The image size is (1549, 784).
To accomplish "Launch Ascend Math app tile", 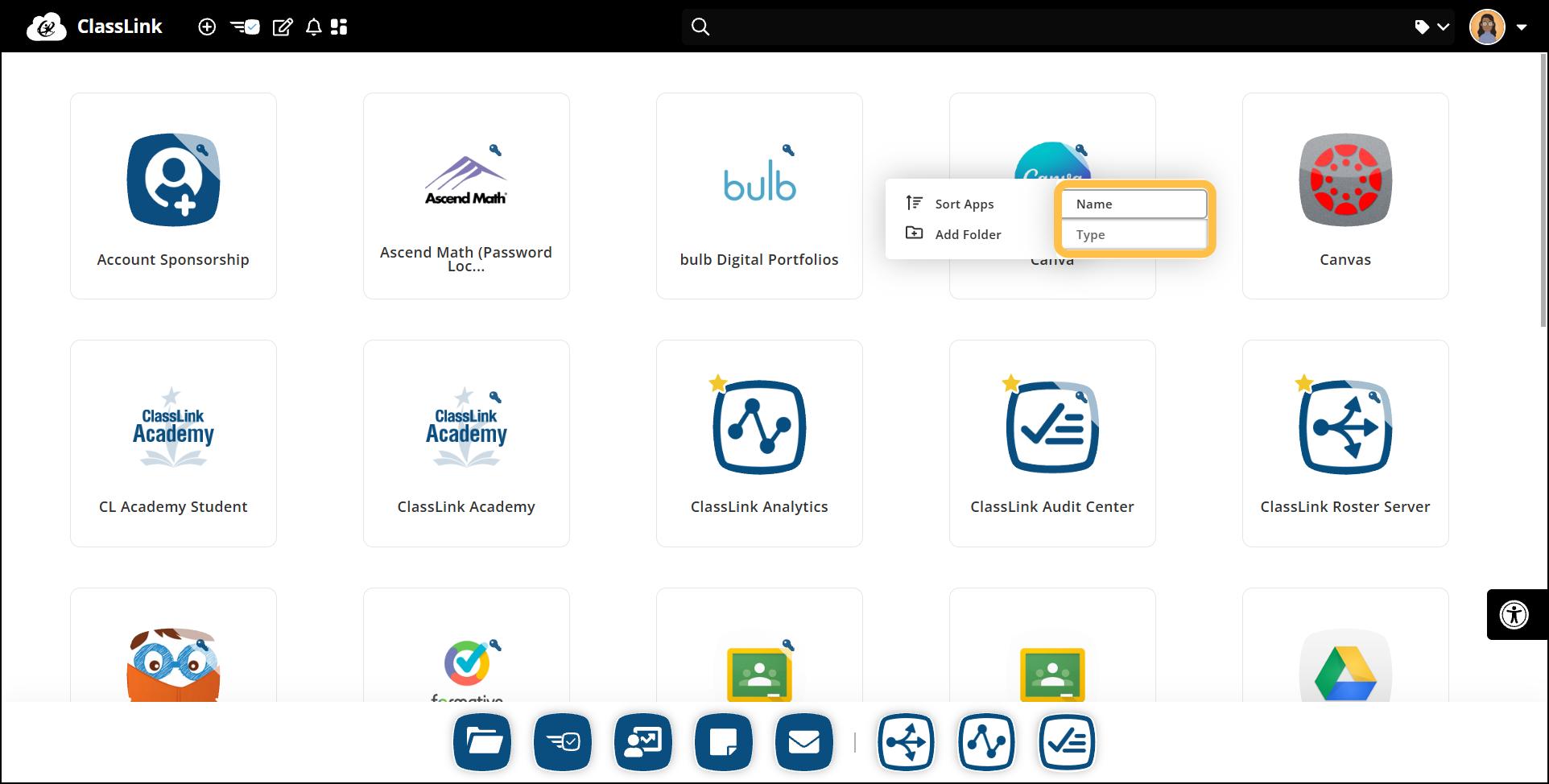I will pos(466,196).
